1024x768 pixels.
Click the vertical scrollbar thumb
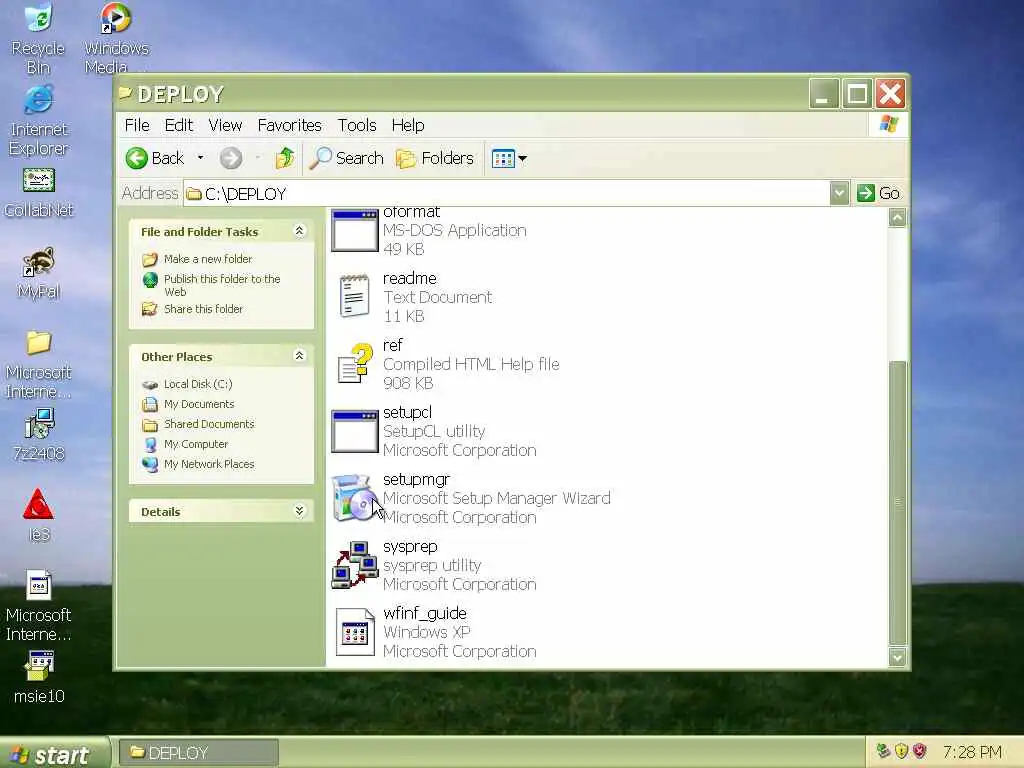[897, 502]
